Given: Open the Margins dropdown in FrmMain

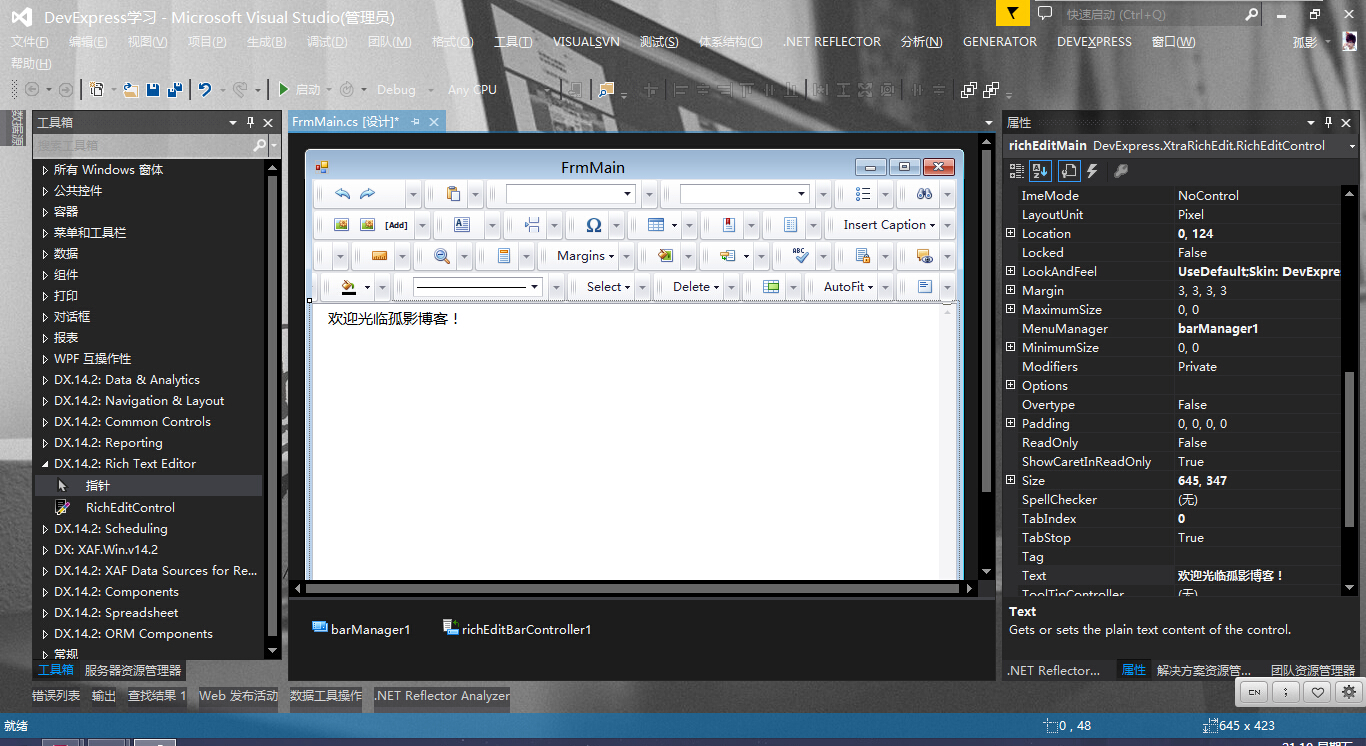Looking at the screenshot, I should coord(586,256).
